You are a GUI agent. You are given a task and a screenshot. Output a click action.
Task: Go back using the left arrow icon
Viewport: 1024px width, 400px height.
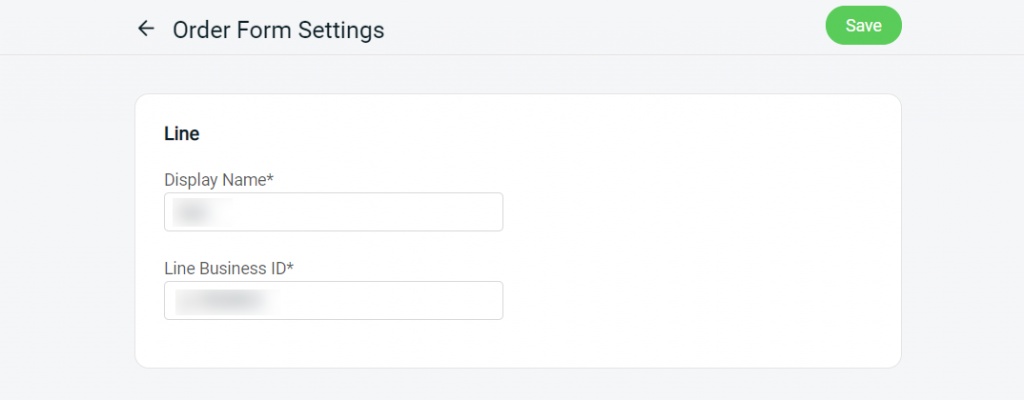tap(146, 29)
